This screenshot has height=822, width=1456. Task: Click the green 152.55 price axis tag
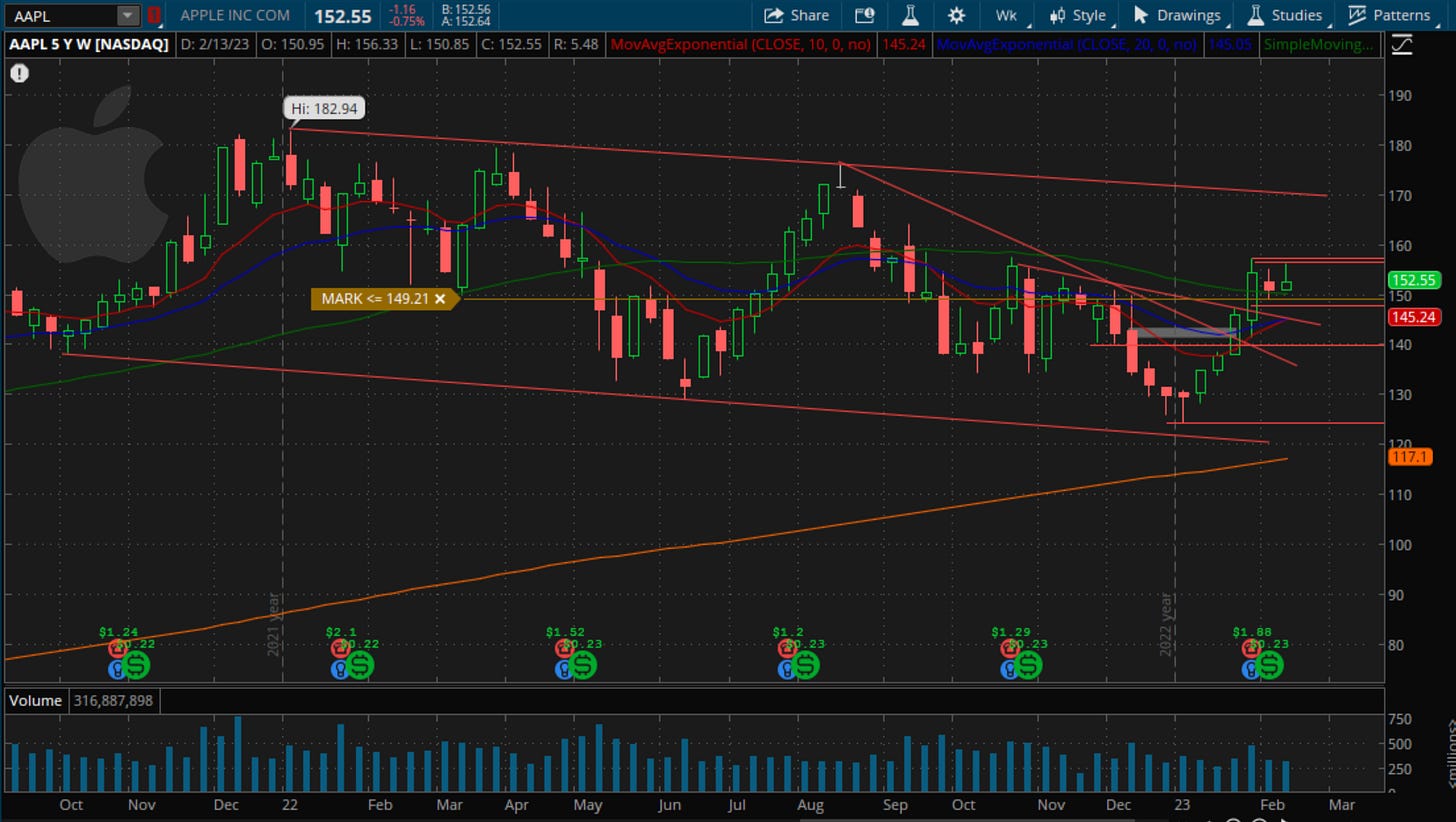[x=1414, y=280]
